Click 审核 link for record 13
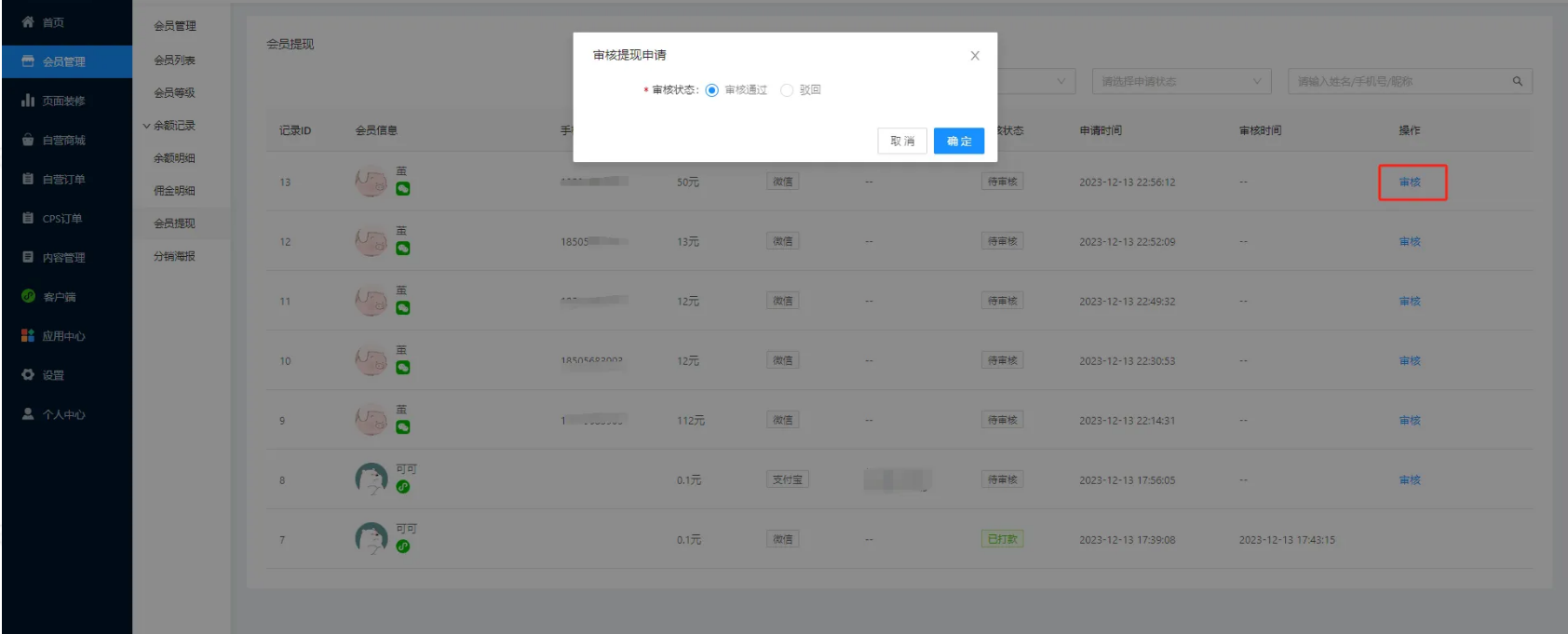 (1410, 182)
